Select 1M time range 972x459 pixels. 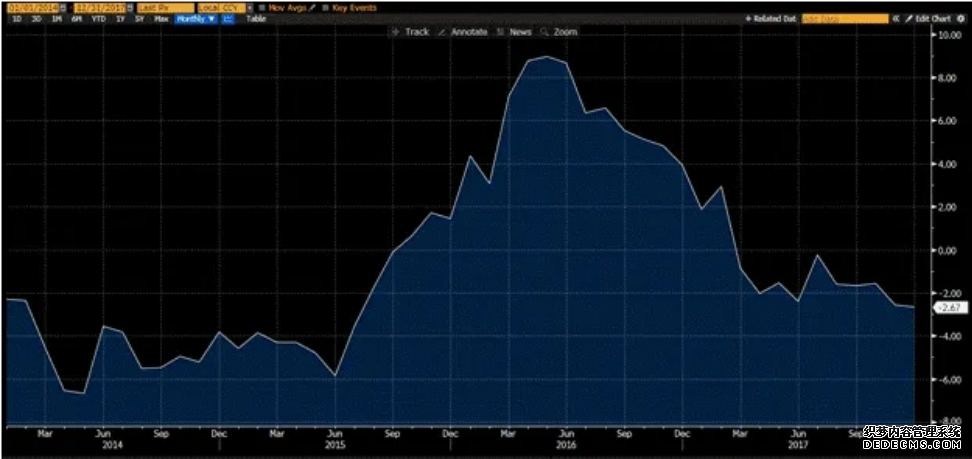click(x=56, y=19)
